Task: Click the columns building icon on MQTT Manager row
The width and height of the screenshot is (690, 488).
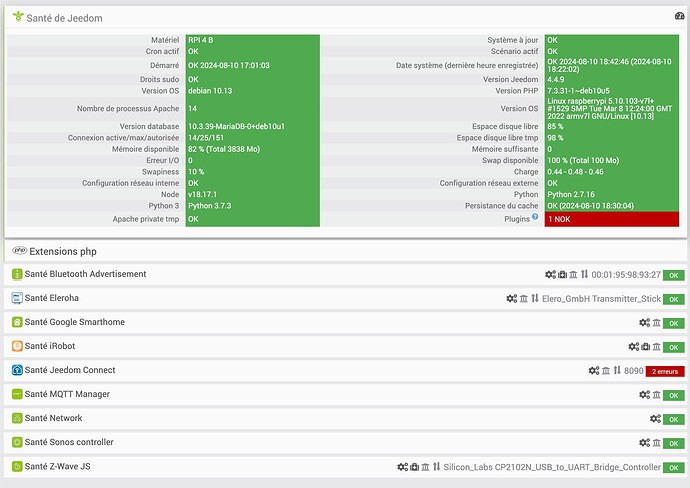Action: tap(657, 395)
